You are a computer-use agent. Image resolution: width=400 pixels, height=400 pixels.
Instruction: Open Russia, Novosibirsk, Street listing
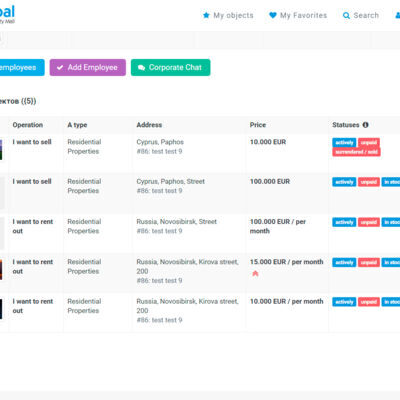176,222
